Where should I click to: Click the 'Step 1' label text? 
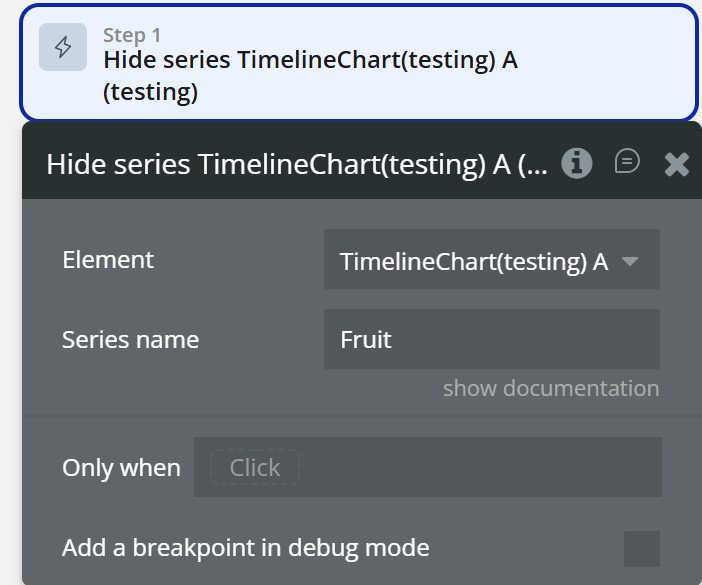(x=131, y=36)
